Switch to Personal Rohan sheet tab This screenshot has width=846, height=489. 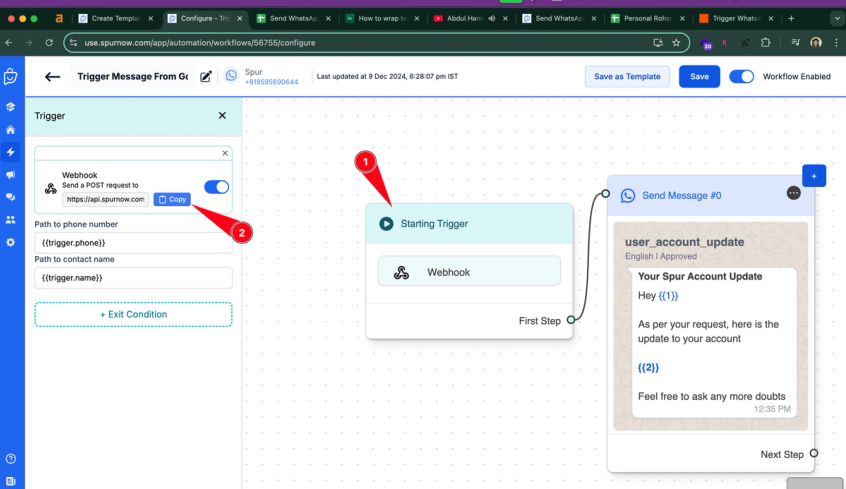pyautogui.click(x=647, y=18)
